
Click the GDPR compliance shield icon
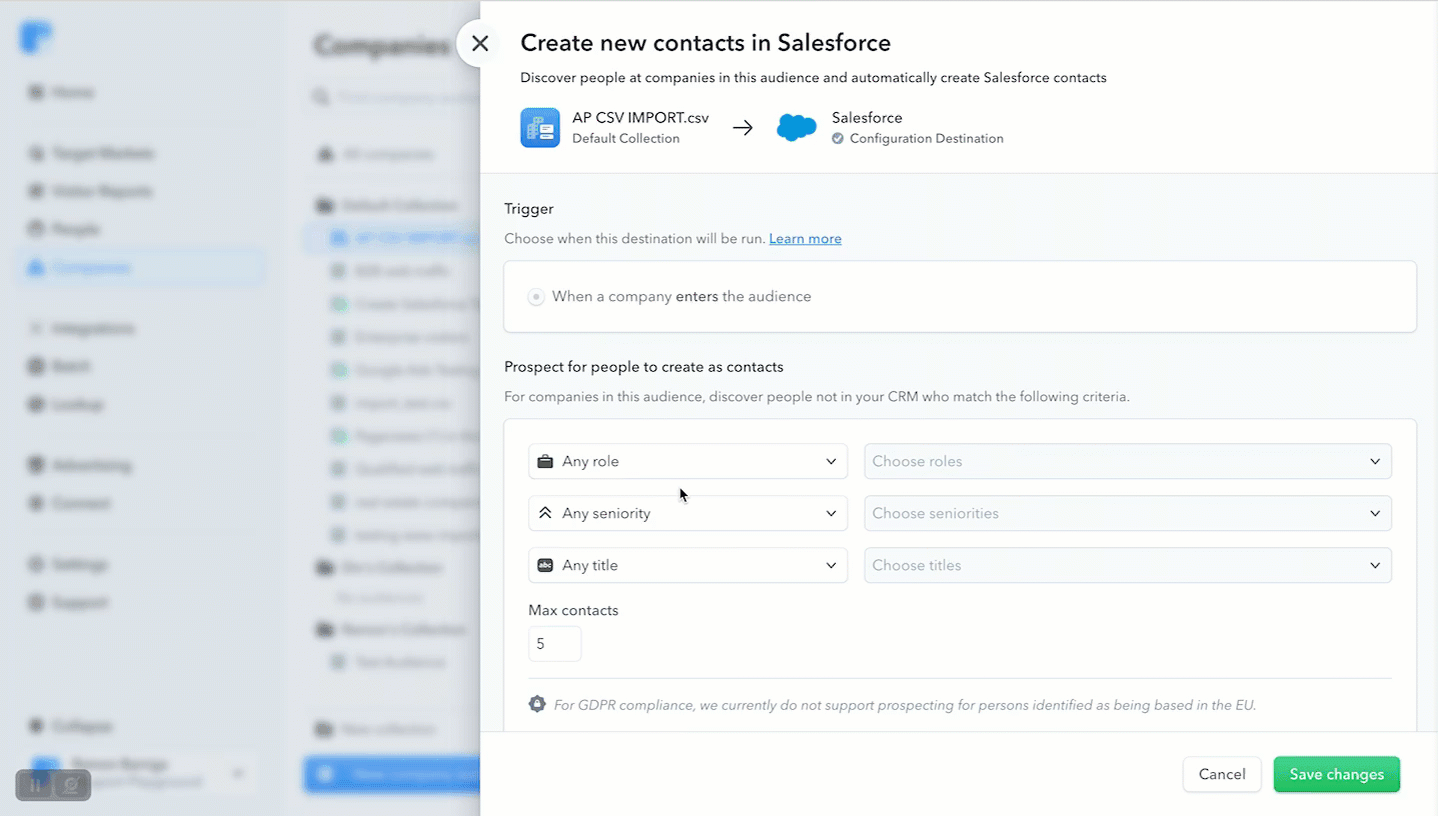tap(537, 704)
